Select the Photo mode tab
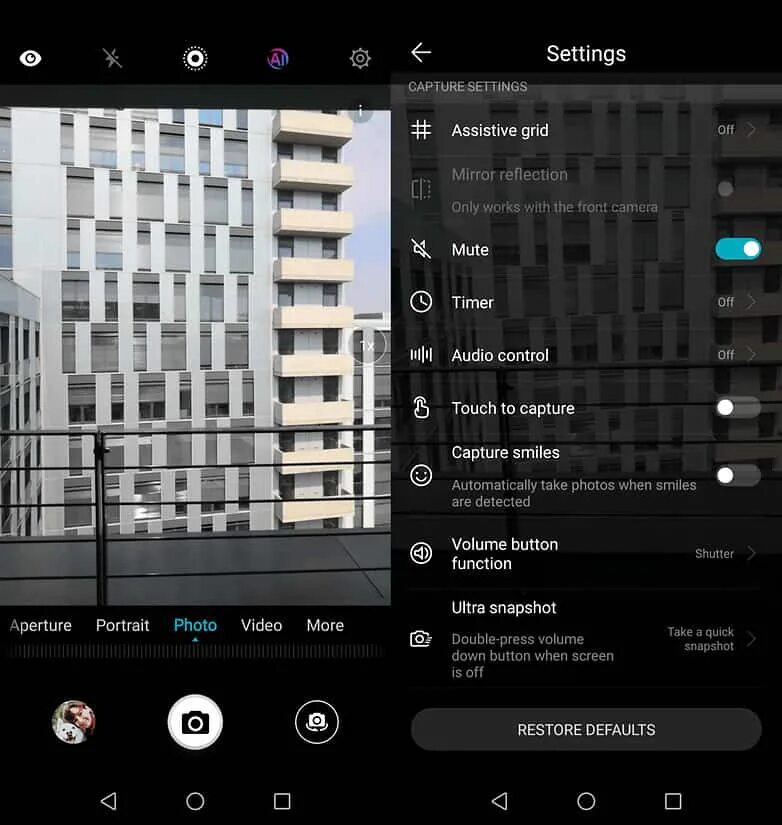The height and width of the screenshot is (825, 782). (195, 625)
